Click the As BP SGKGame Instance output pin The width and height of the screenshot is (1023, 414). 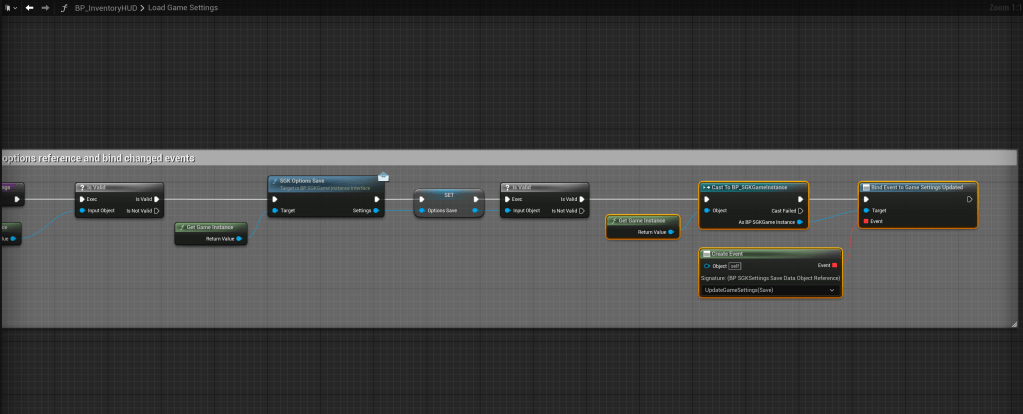(x=800, y=222)
